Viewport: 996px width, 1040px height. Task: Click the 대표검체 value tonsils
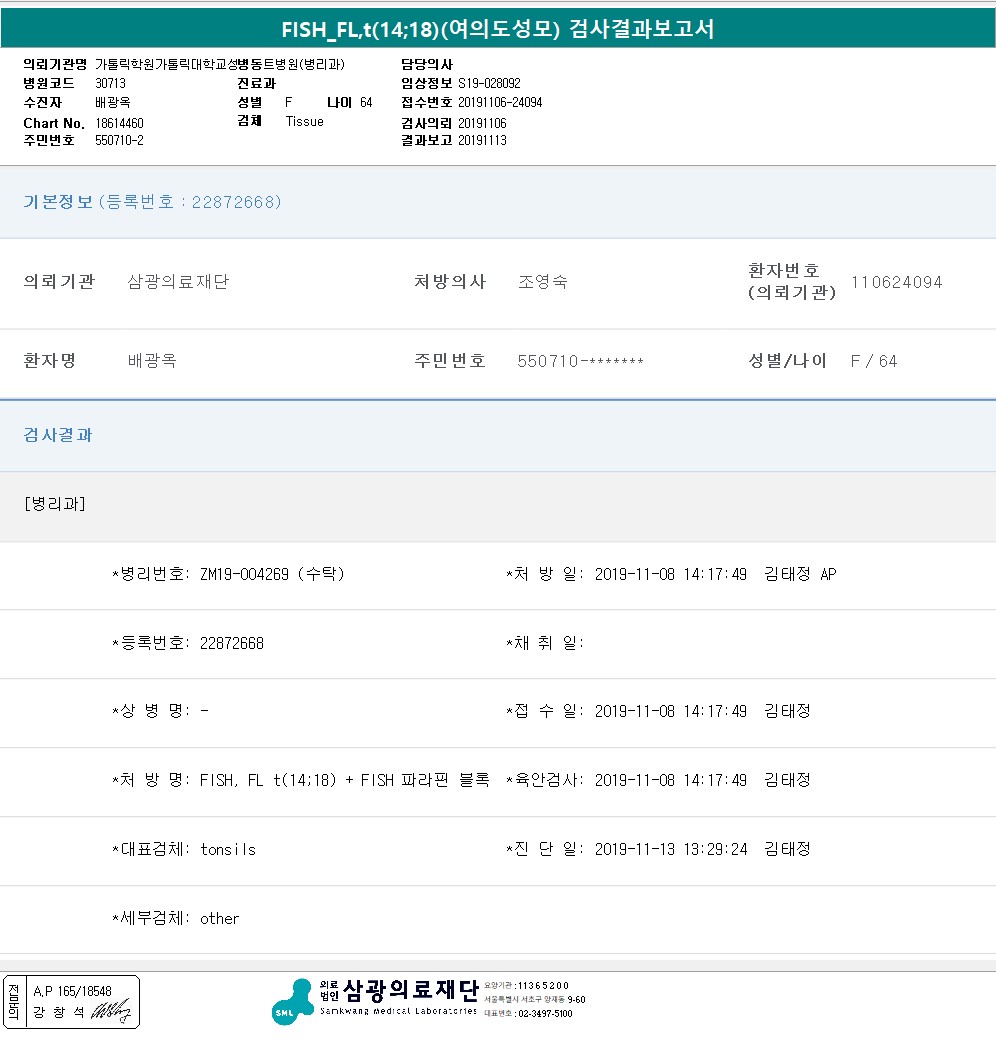click(228, 849)
